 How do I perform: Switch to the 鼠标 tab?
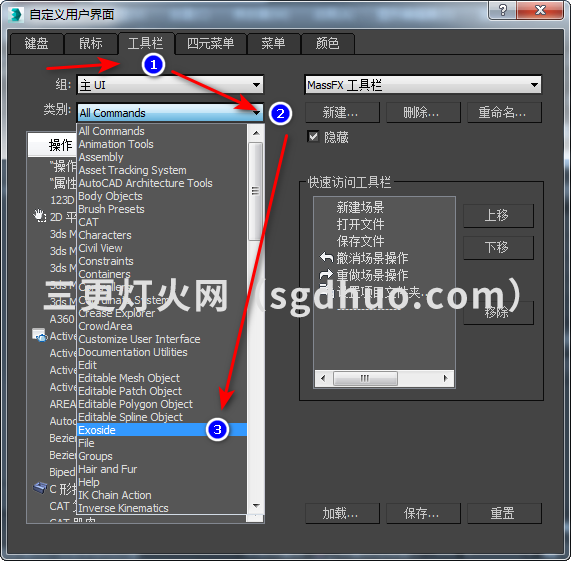pyautogui.click(x=91, y=44)
